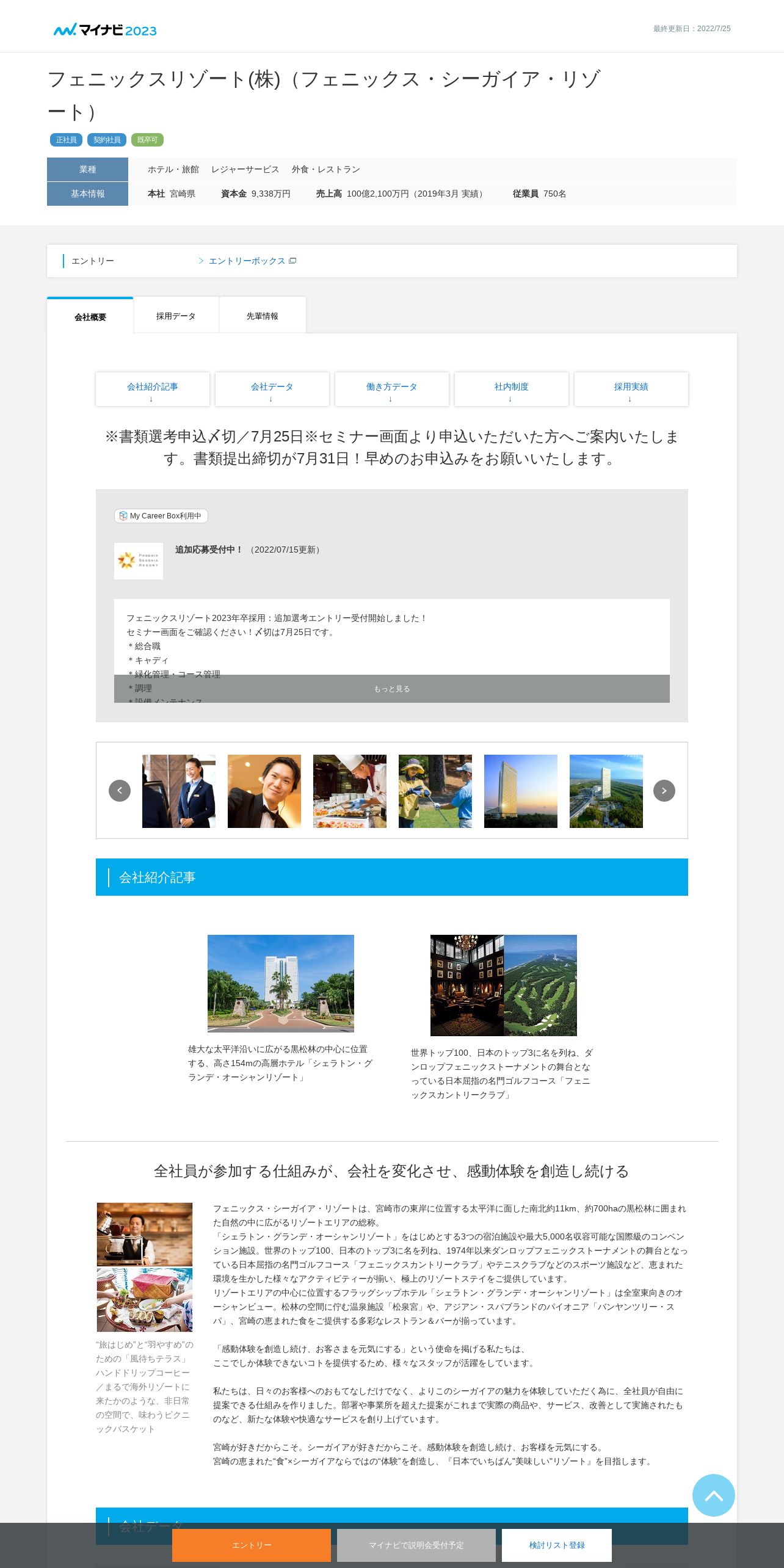The width and height of the screenshot is (784, 1568).
Task: Click the carousel next arrow
Action: point(664,791)
